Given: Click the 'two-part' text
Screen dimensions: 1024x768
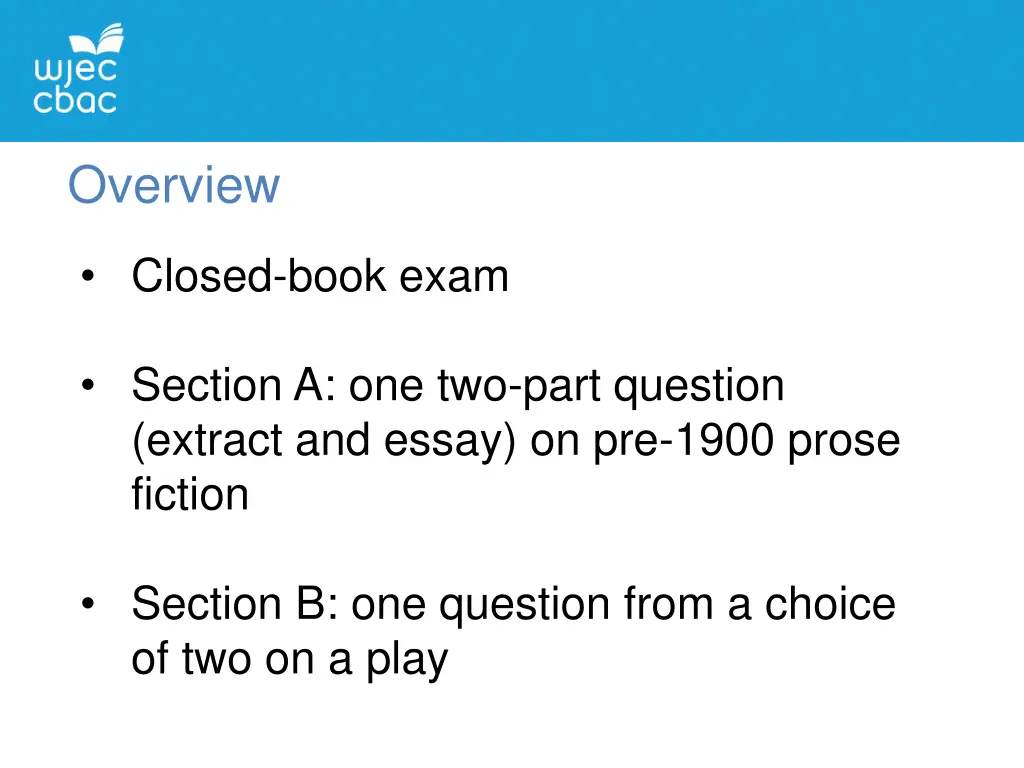Looking at the screenshot, I should pyautogui.click(x=519, y=386).
